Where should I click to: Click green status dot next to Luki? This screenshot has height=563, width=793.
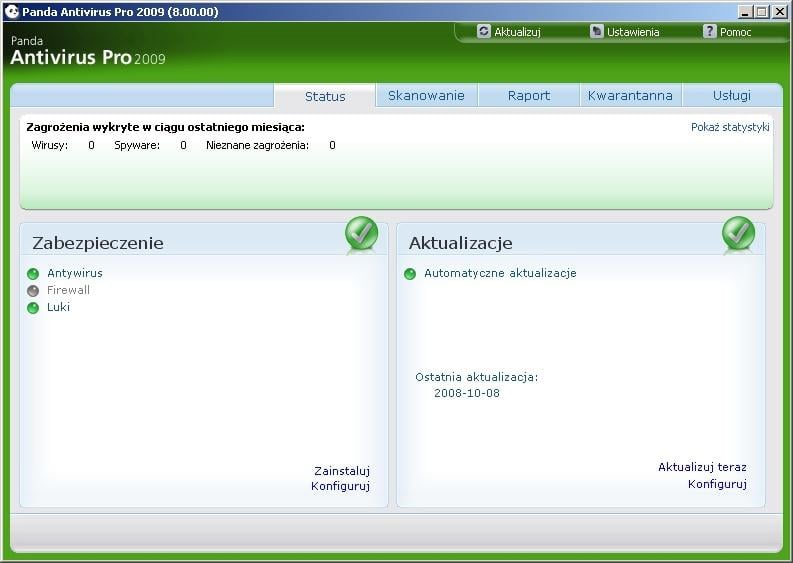33,308
